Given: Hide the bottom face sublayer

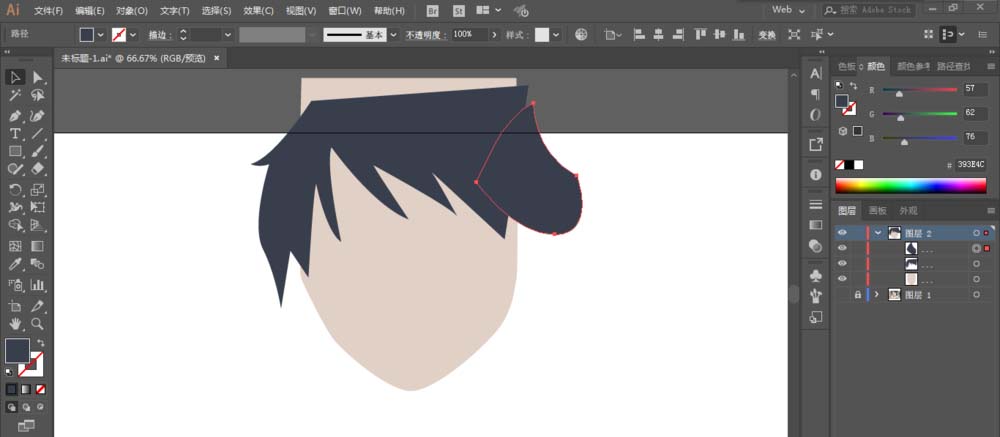Looking at the screenshot, I should click(x=842, y=279).
